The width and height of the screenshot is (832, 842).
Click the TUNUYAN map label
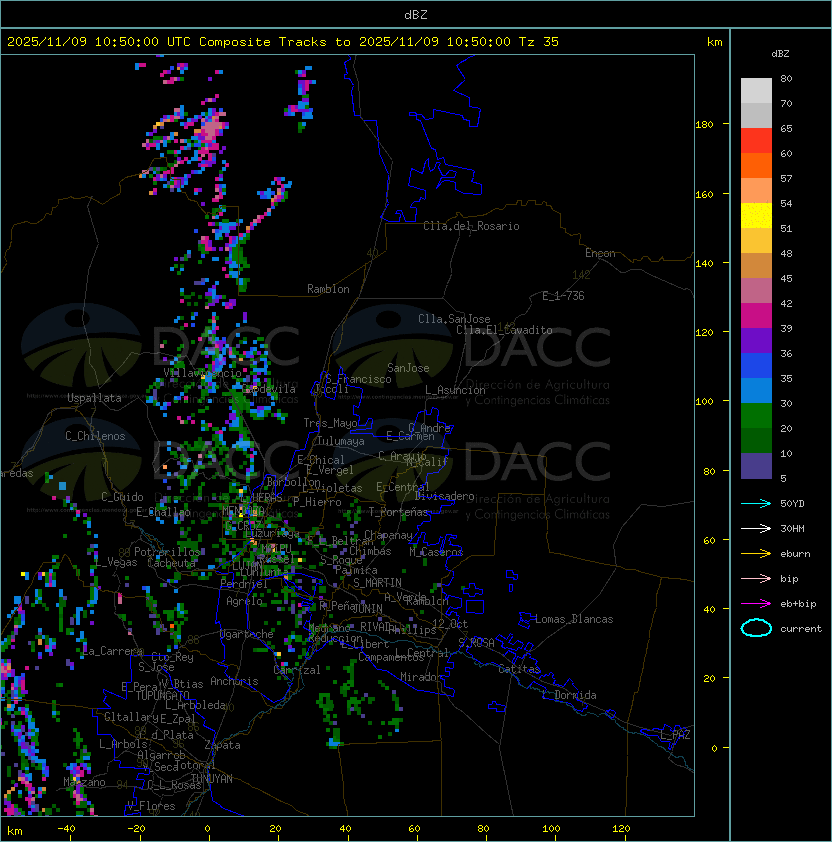(x=212, y=779)
